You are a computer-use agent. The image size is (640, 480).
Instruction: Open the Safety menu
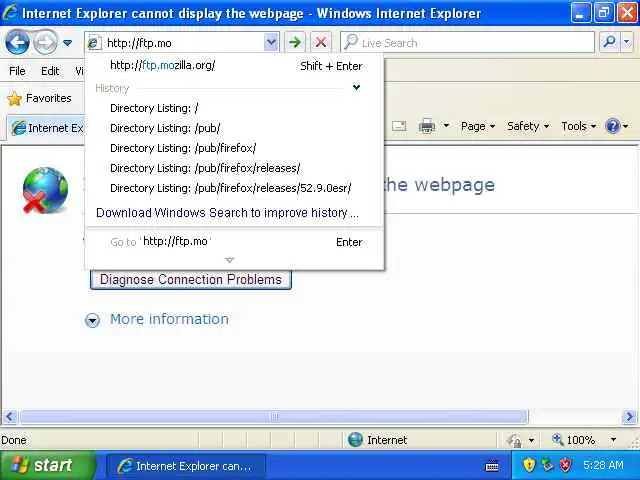click(527, 126)
